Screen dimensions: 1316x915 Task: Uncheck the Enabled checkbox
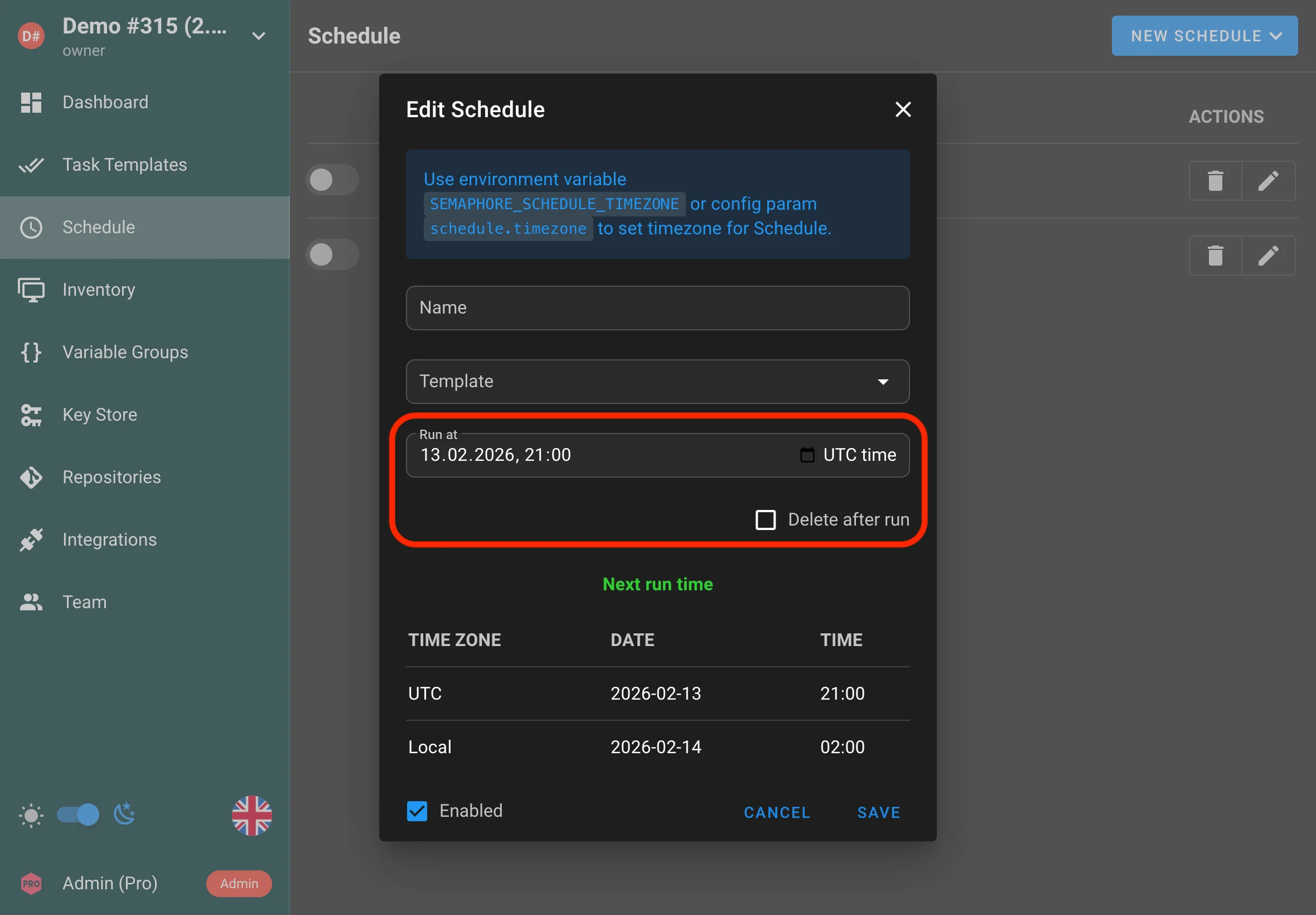(x=417, y=811)
